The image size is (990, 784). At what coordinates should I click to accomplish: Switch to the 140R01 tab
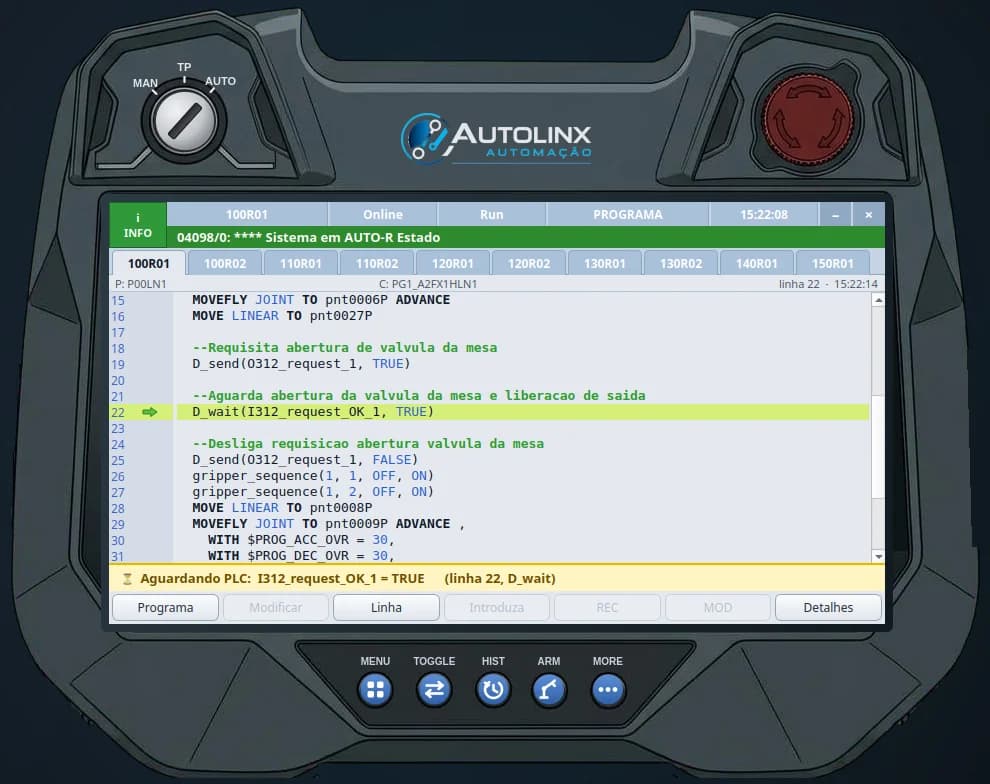tap(756, 263)
